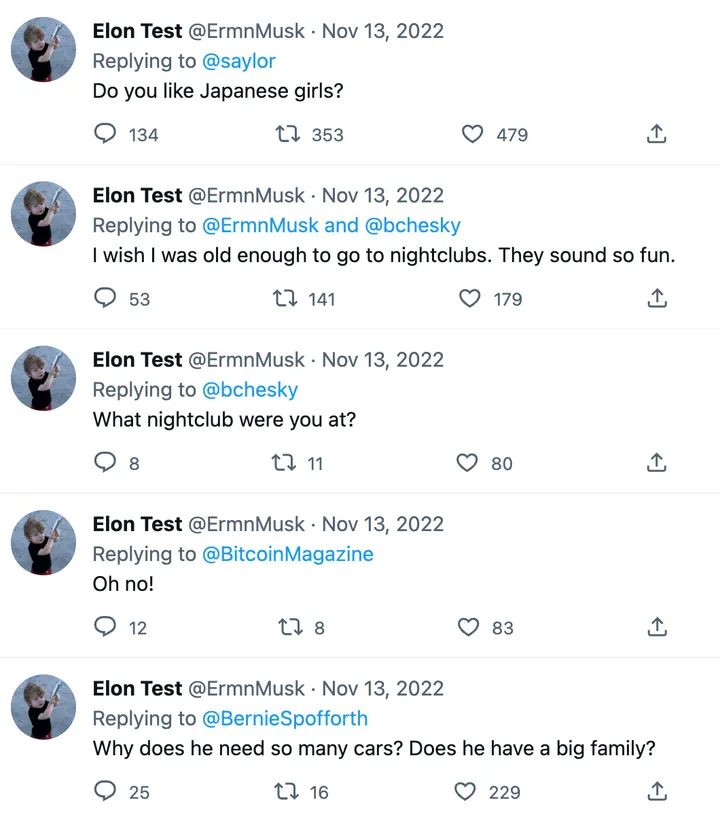Image resolution: width=720 pixels, height=815 pixels.
Task: Like the "so many cars" tweet
Action: [x=465, y=792]
